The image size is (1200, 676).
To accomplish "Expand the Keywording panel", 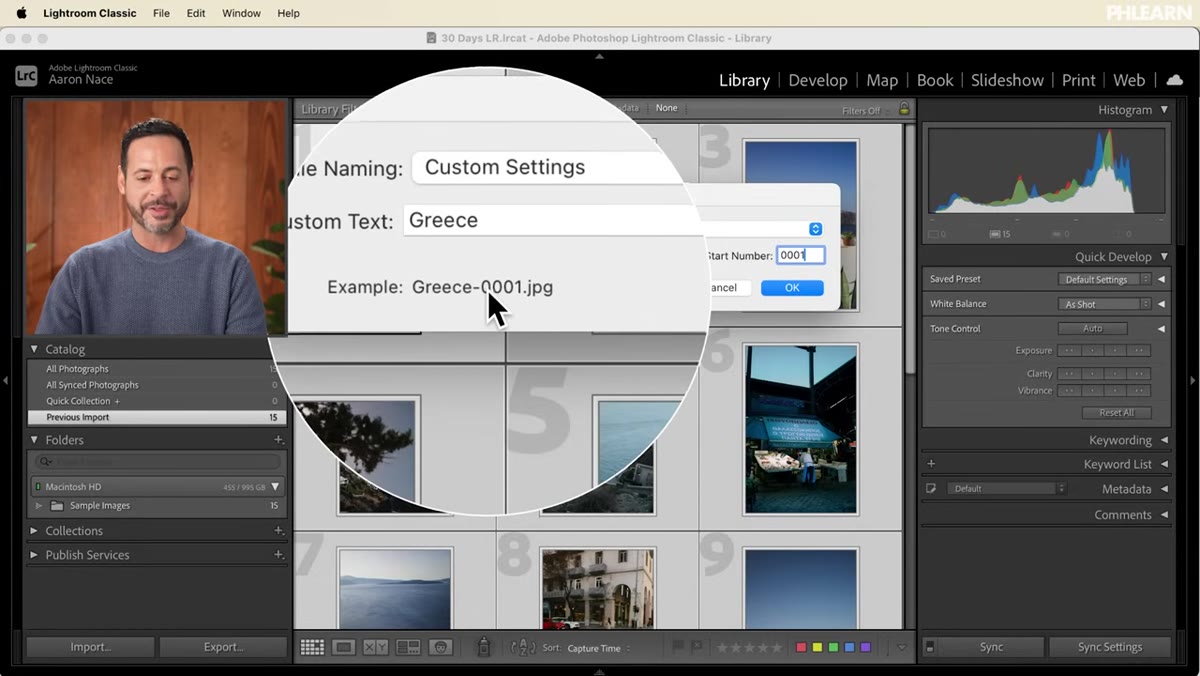I will coord(1164,440).
